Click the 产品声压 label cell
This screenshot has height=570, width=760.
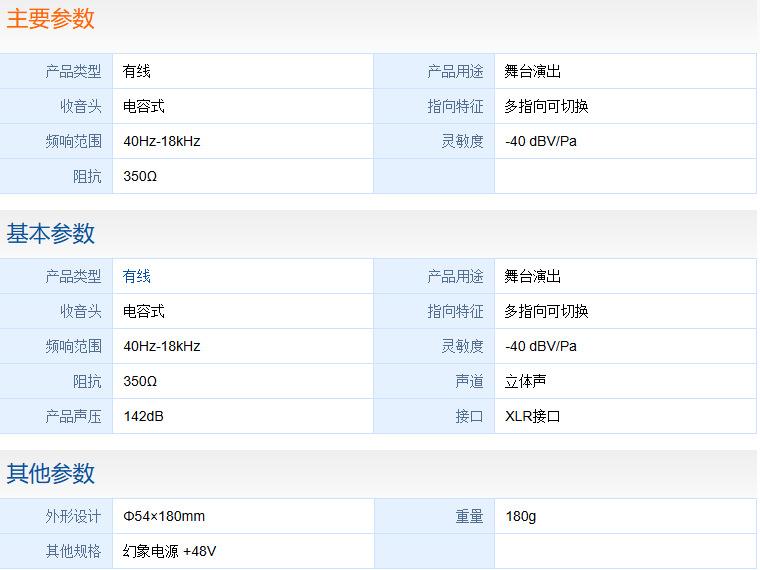coord(73,416)
